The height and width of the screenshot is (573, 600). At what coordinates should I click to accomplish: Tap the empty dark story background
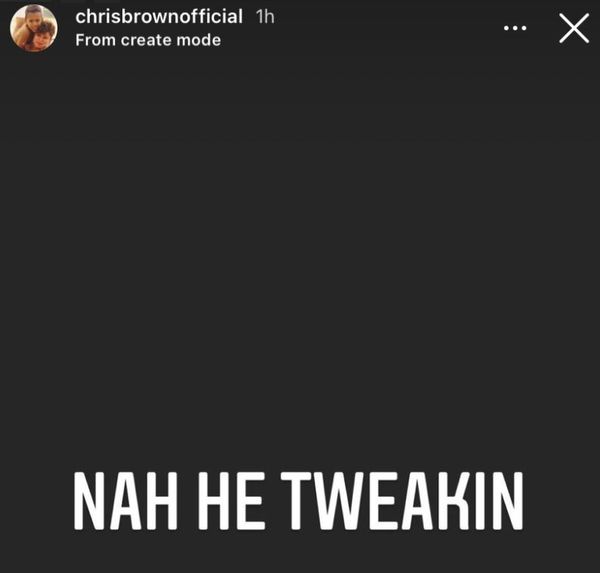tap(300, 268)
